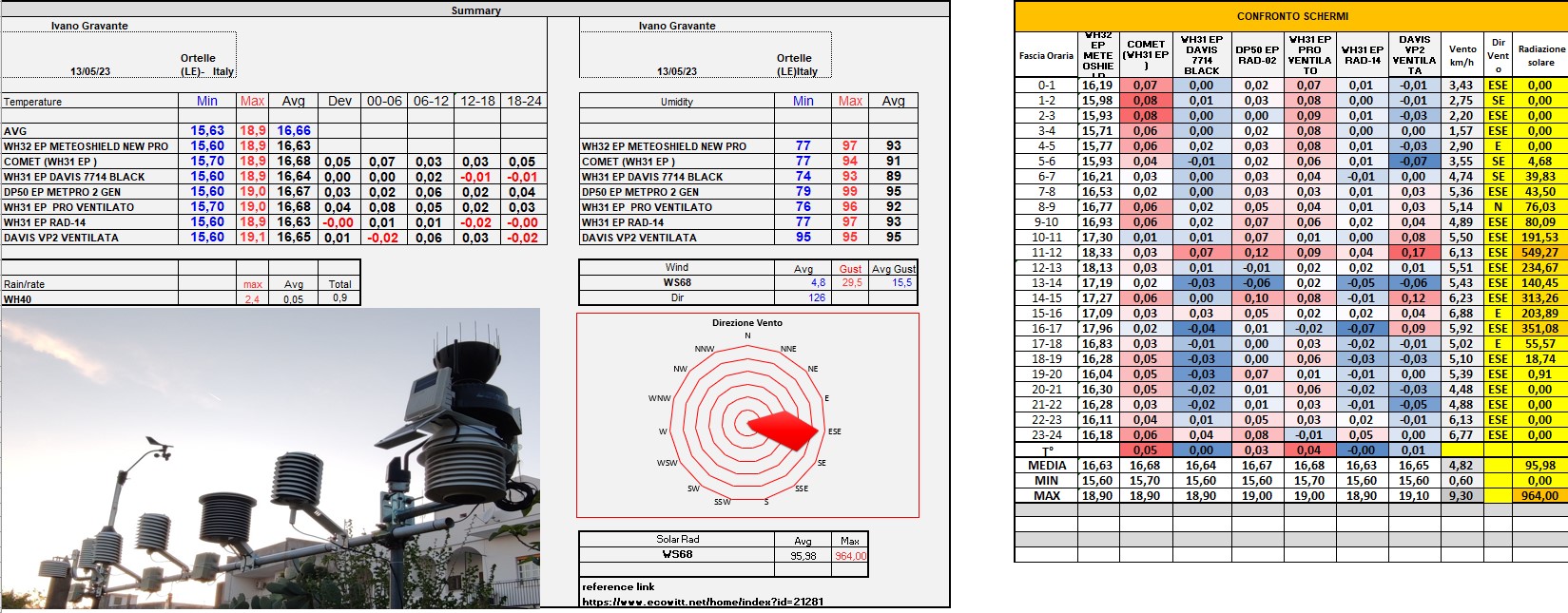
Task: Click the 23-24 hour row label
Action: (1046, 435)
